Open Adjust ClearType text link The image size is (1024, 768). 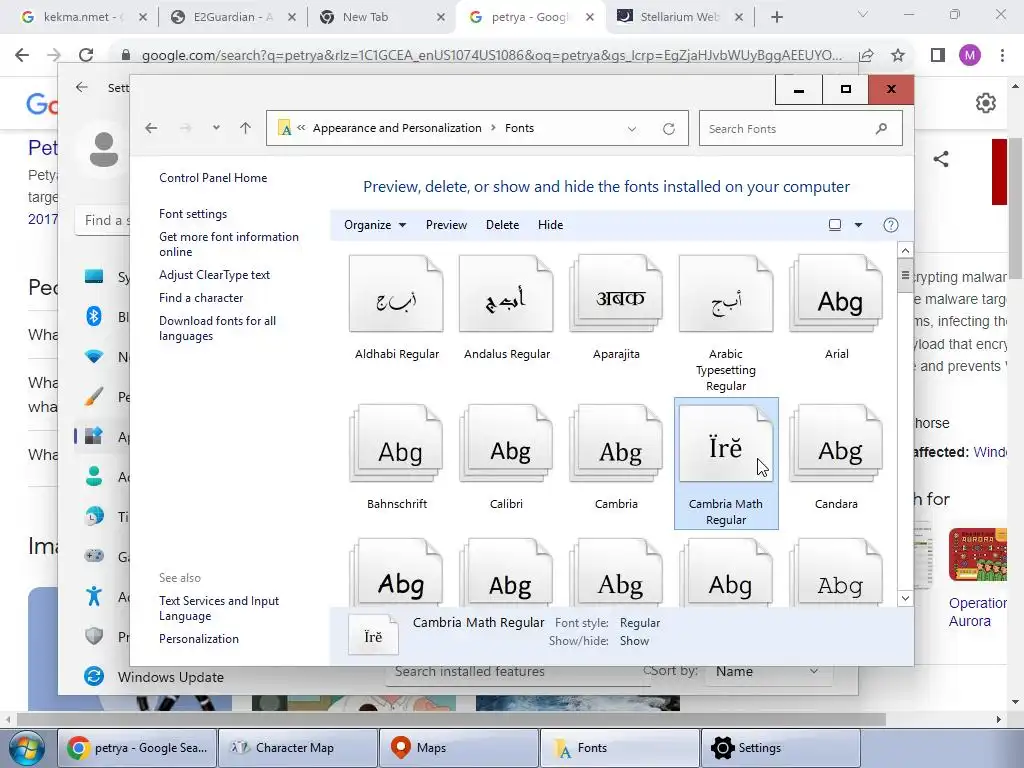[214, 275]
